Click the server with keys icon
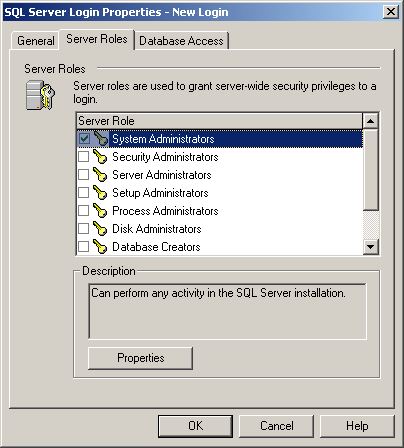Image resolution: width=404 pixels, height=448 pixels. click(x=41, y=95)
